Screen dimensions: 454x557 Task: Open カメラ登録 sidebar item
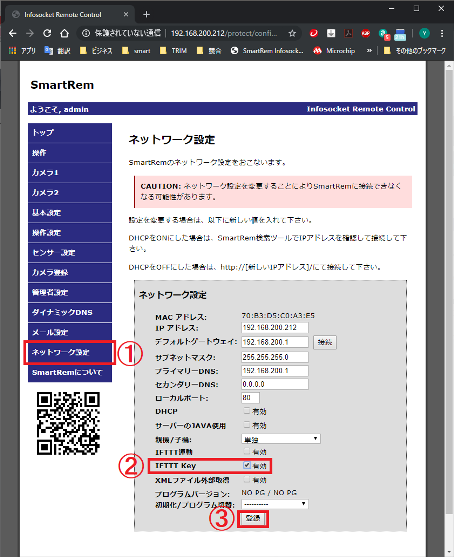pos(70,272)
